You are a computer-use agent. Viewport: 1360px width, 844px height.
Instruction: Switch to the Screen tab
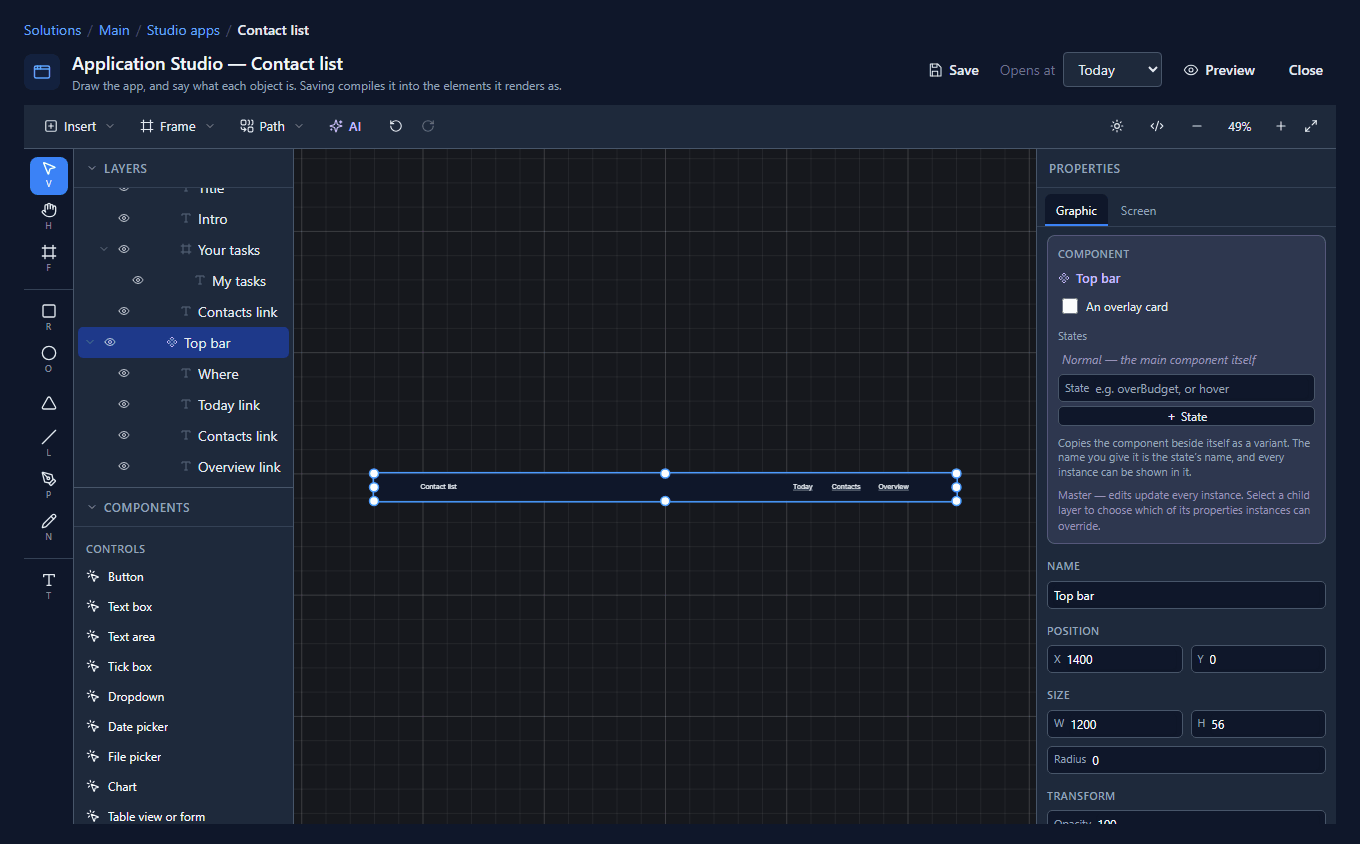click(1138, 211)
